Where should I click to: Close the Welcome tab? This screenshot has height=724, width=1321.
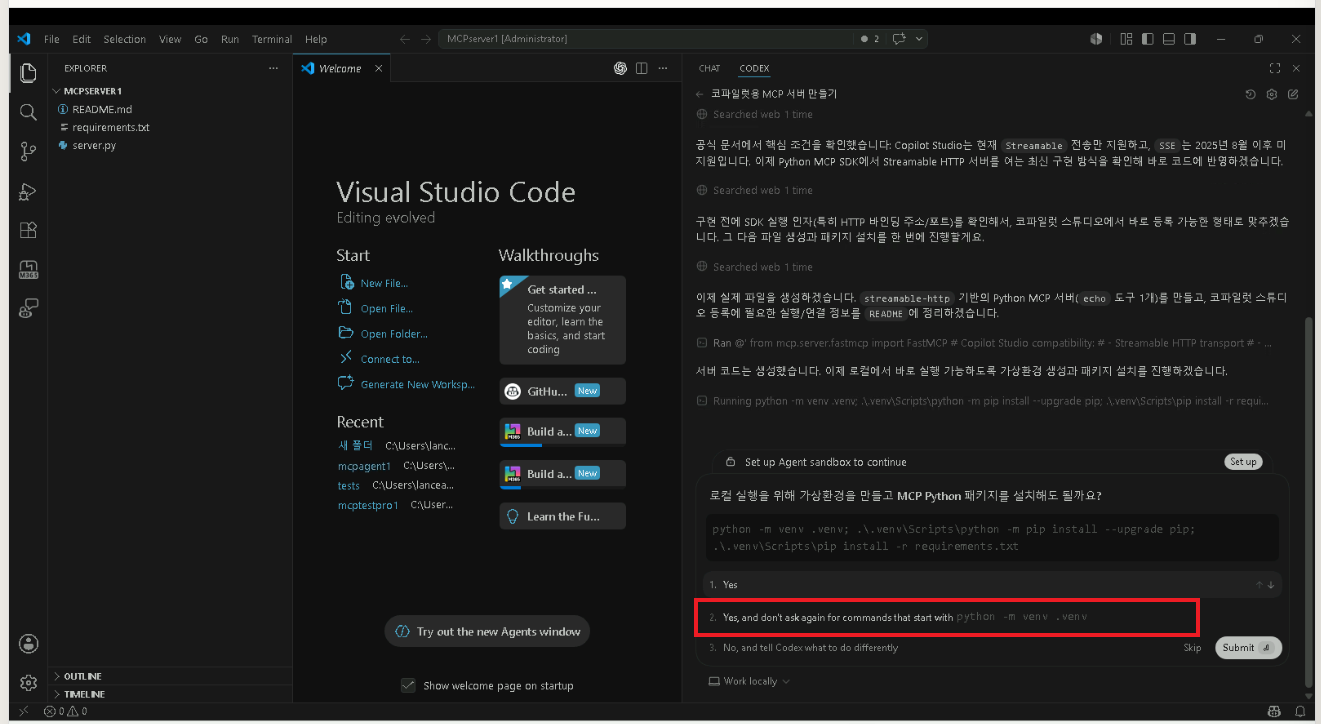[x=378, y=68]
